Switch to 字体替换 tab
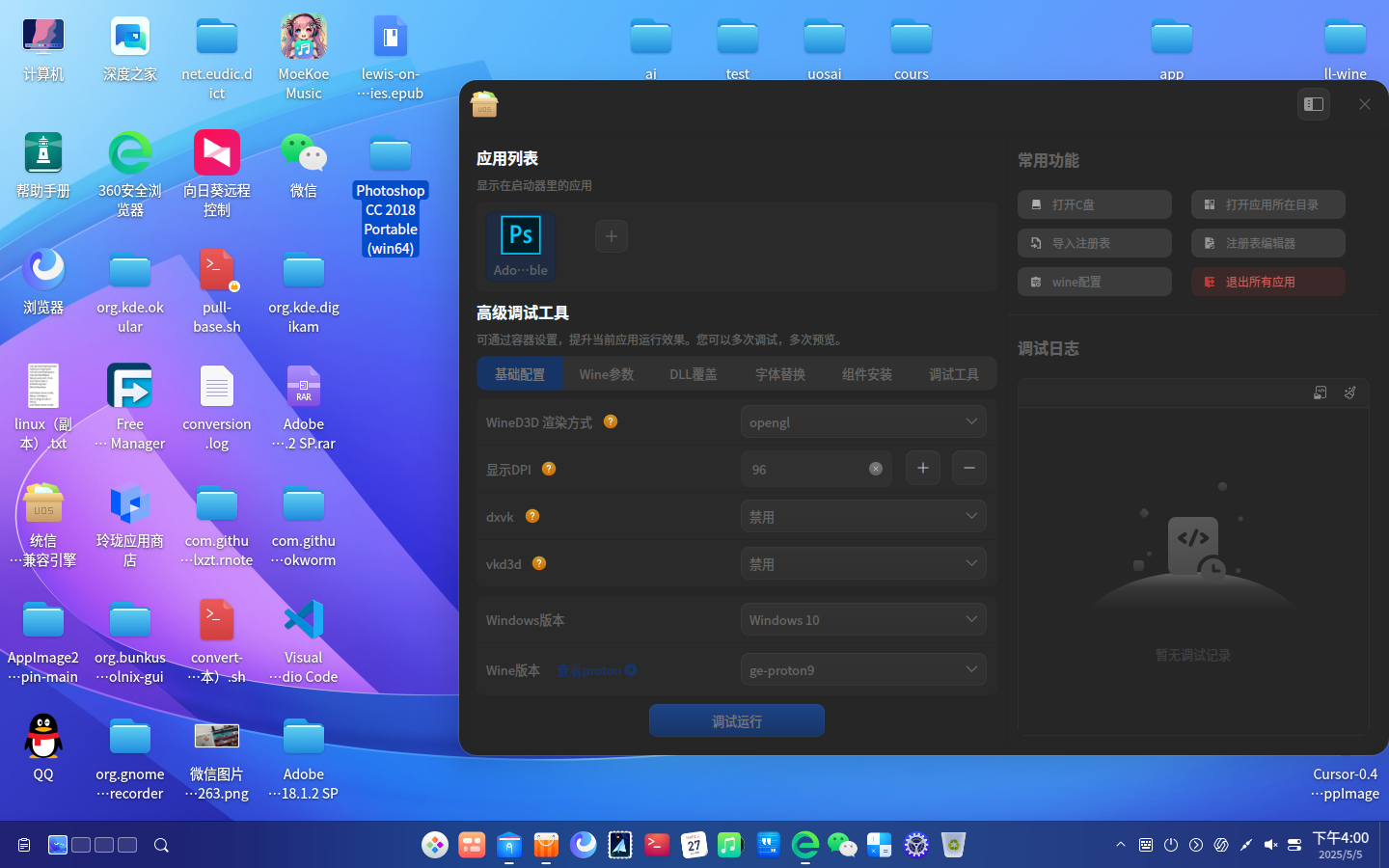 780,374
